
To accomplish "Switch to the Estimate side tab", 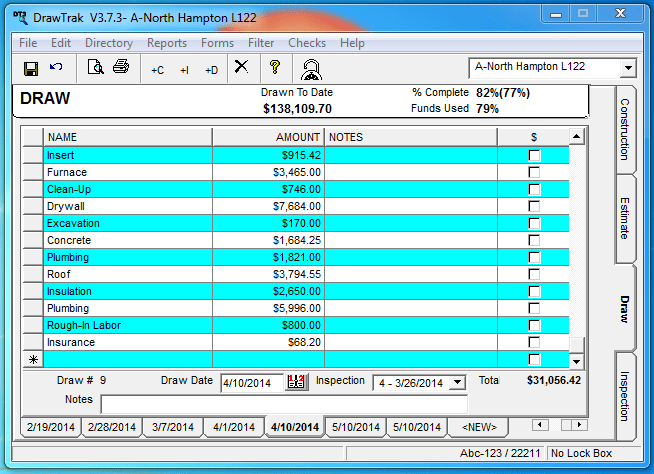I will 624,218.
